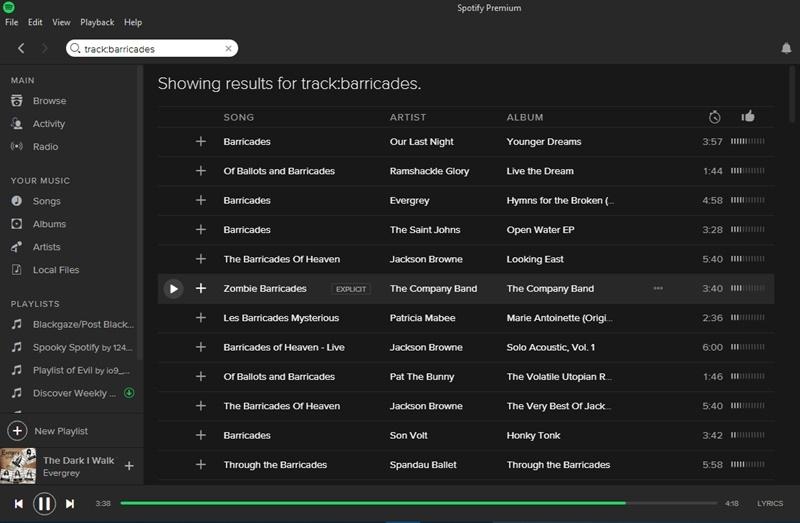The height and width of the screenshot is (523, 800).
Task: Go forward with the right arrow
Action: 44,48
